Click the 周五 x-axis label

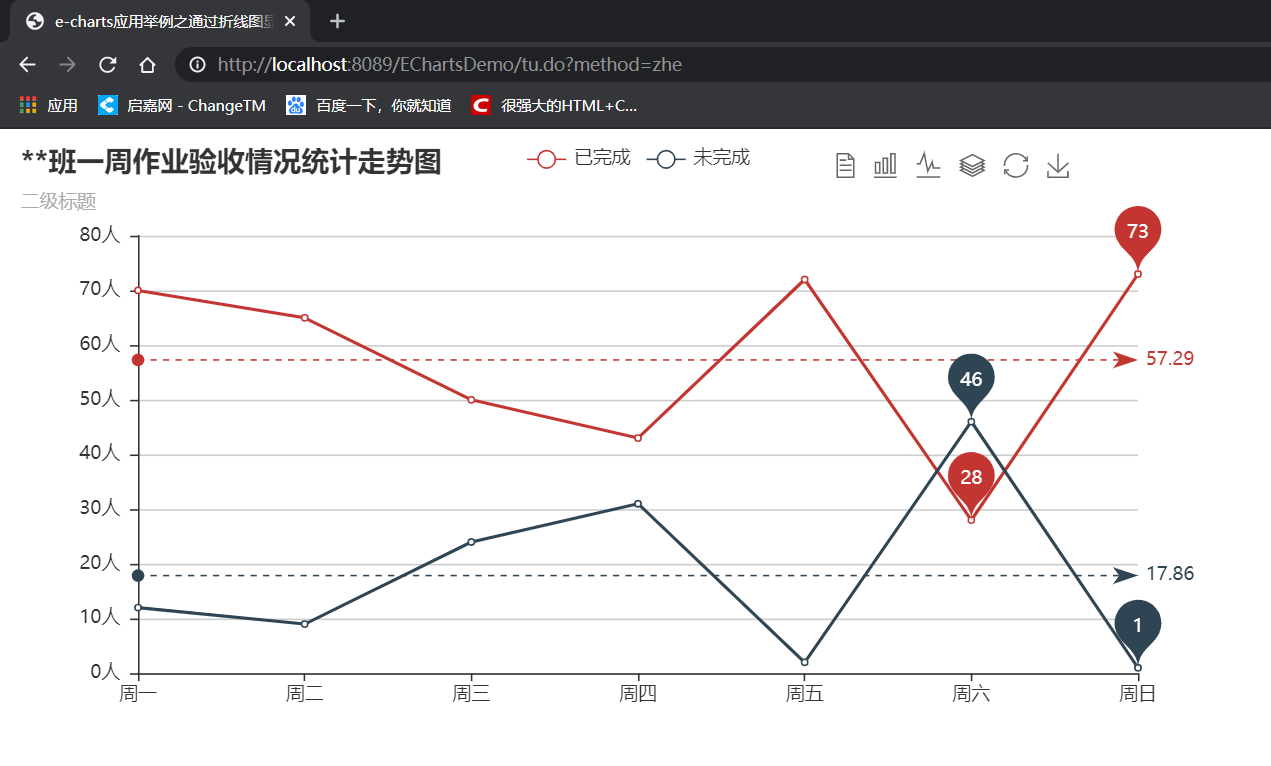804,694
